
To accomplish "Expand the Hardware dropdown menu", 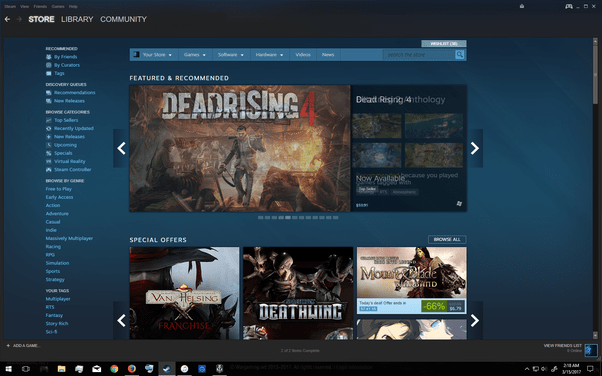I will click(269, 55).
